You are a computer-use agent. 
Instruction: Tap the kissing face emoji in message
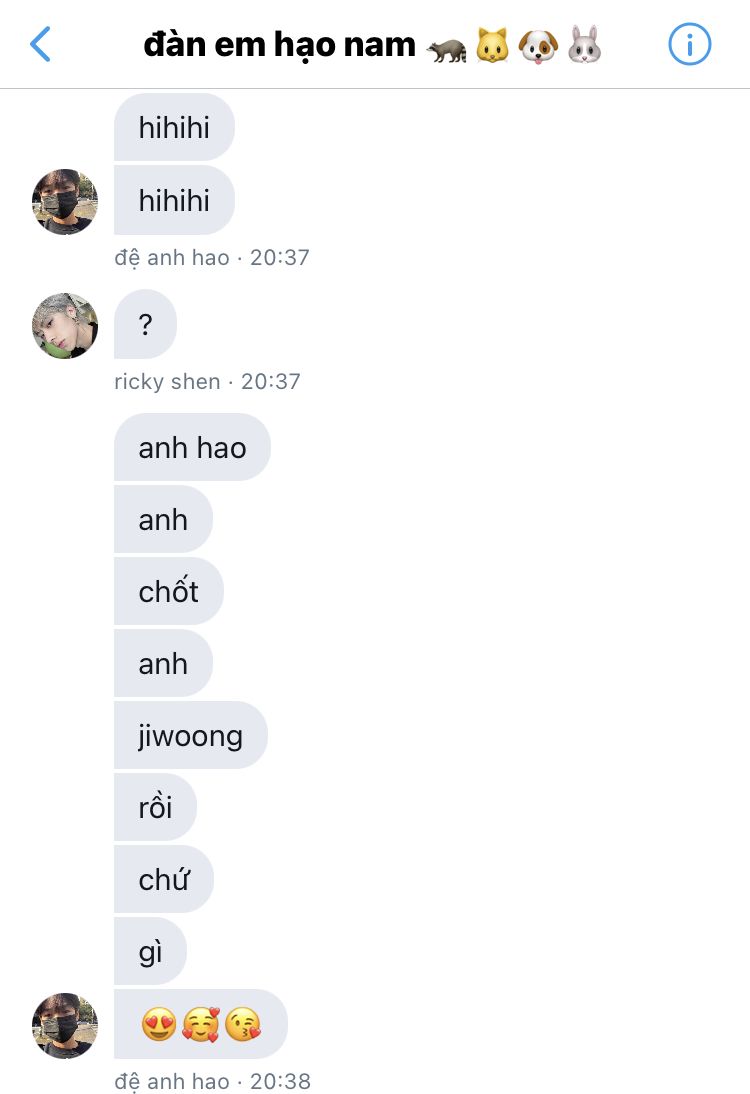[x=243, y=1024]
